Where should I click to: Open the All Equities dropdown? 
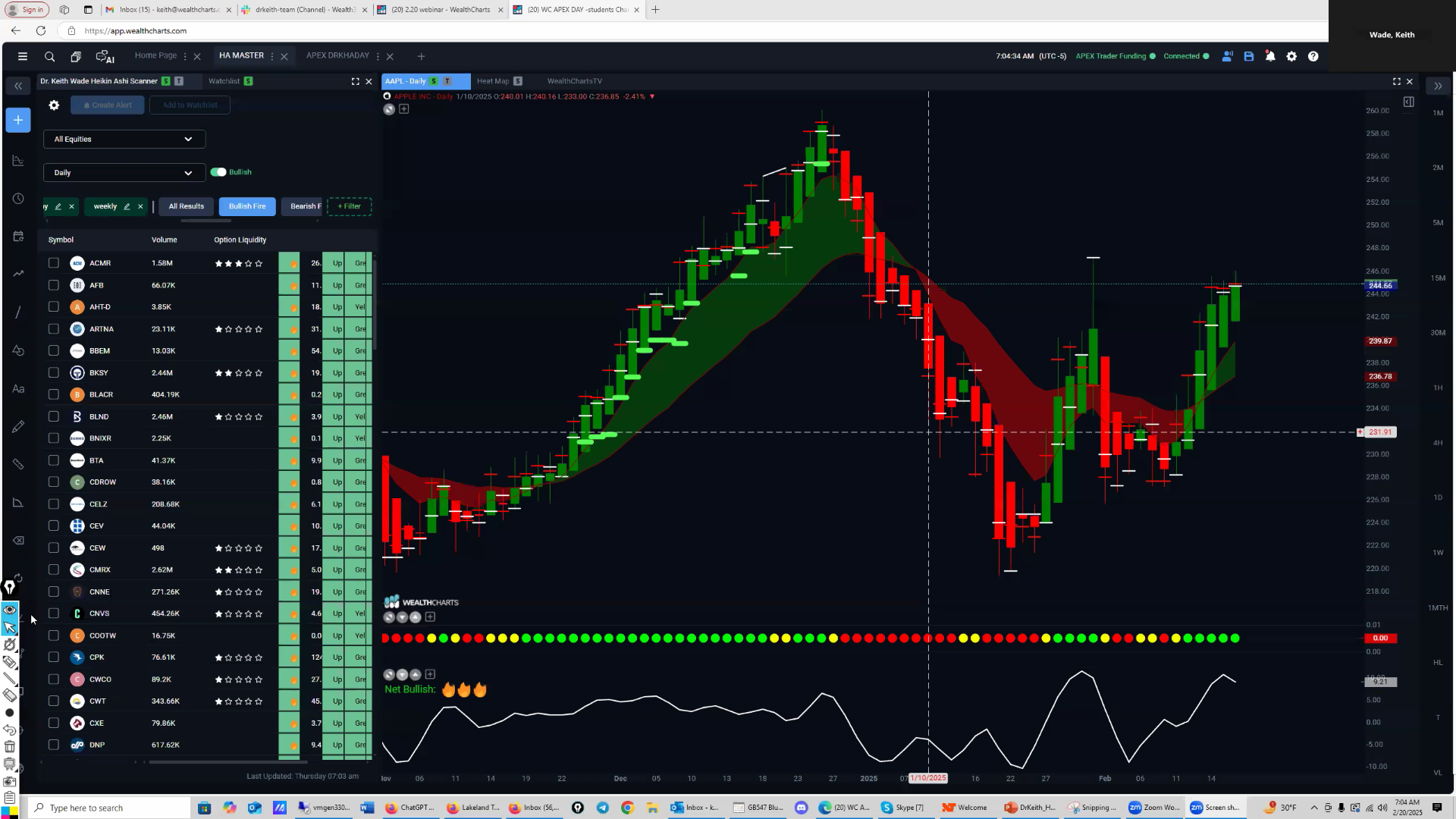click(124, 139)
